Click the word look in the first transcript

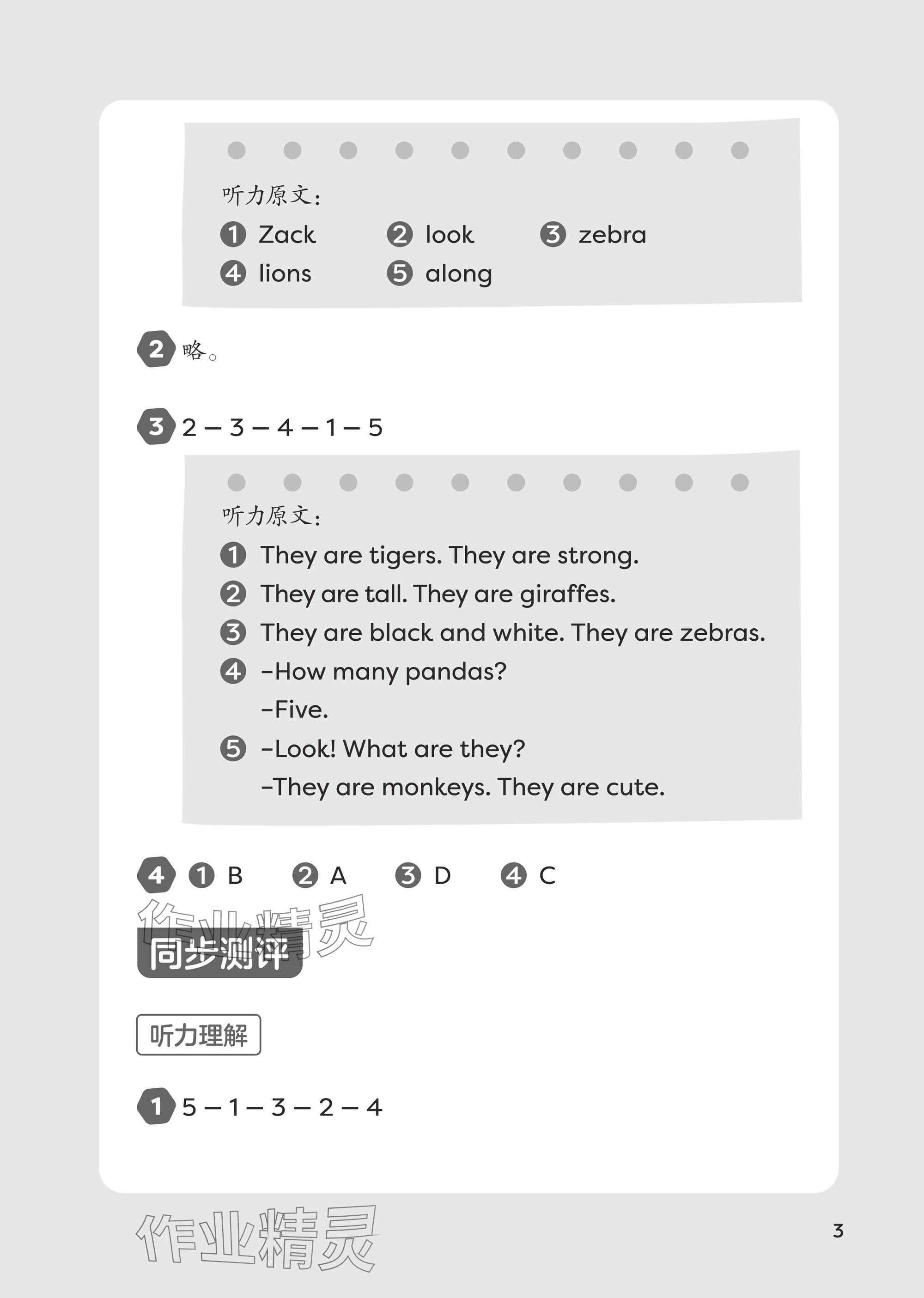(450, 234)
